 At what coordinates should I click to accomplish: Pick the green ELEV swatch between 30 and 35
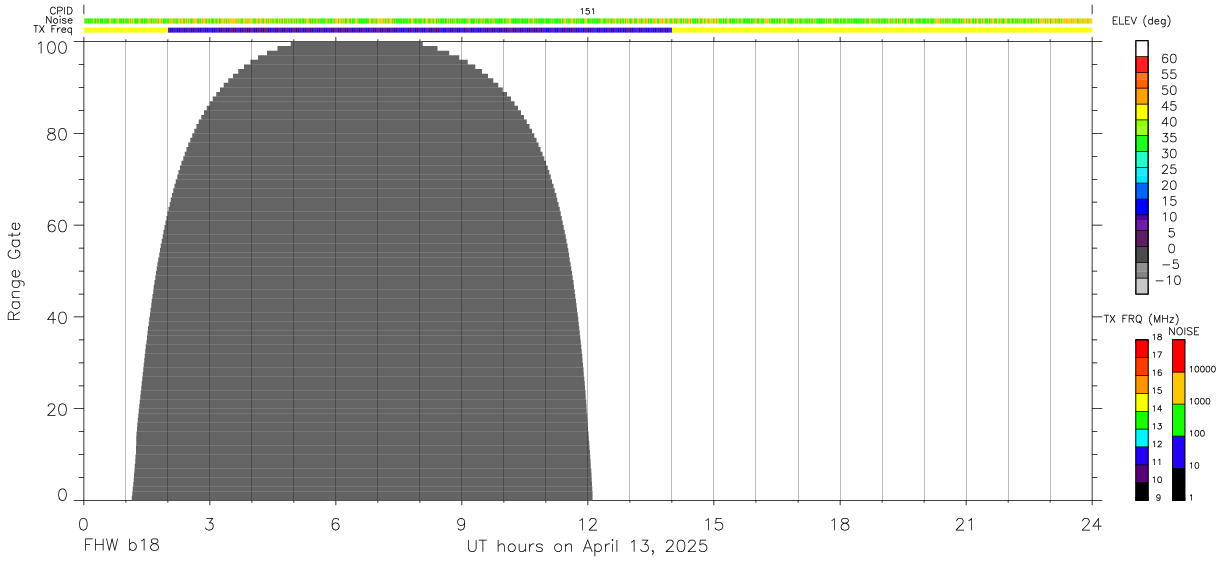tap(1142, 143)
